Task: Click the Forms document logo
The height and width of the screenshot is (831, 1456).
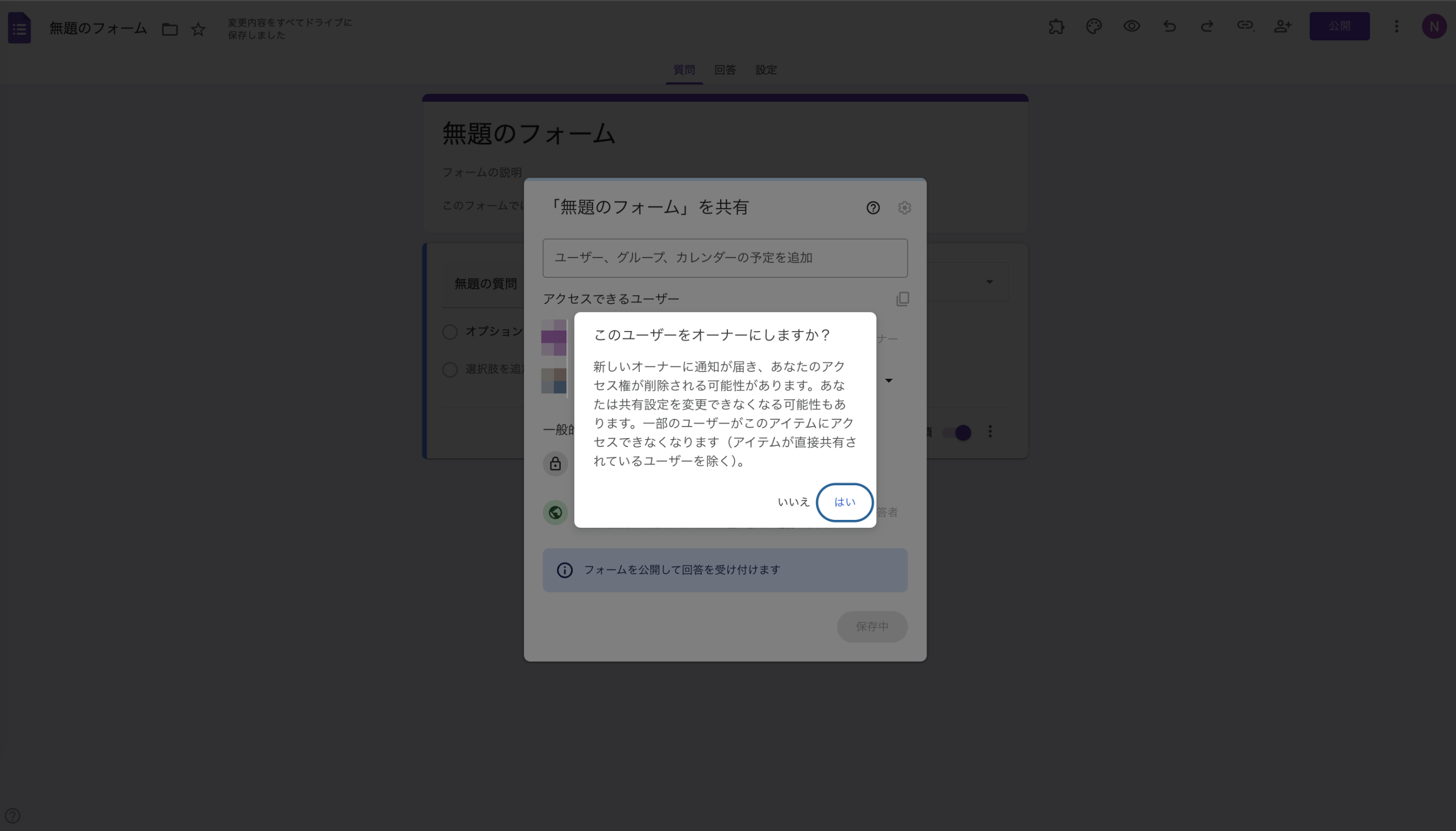Action: pyautogui.click(x=19, y=27)
